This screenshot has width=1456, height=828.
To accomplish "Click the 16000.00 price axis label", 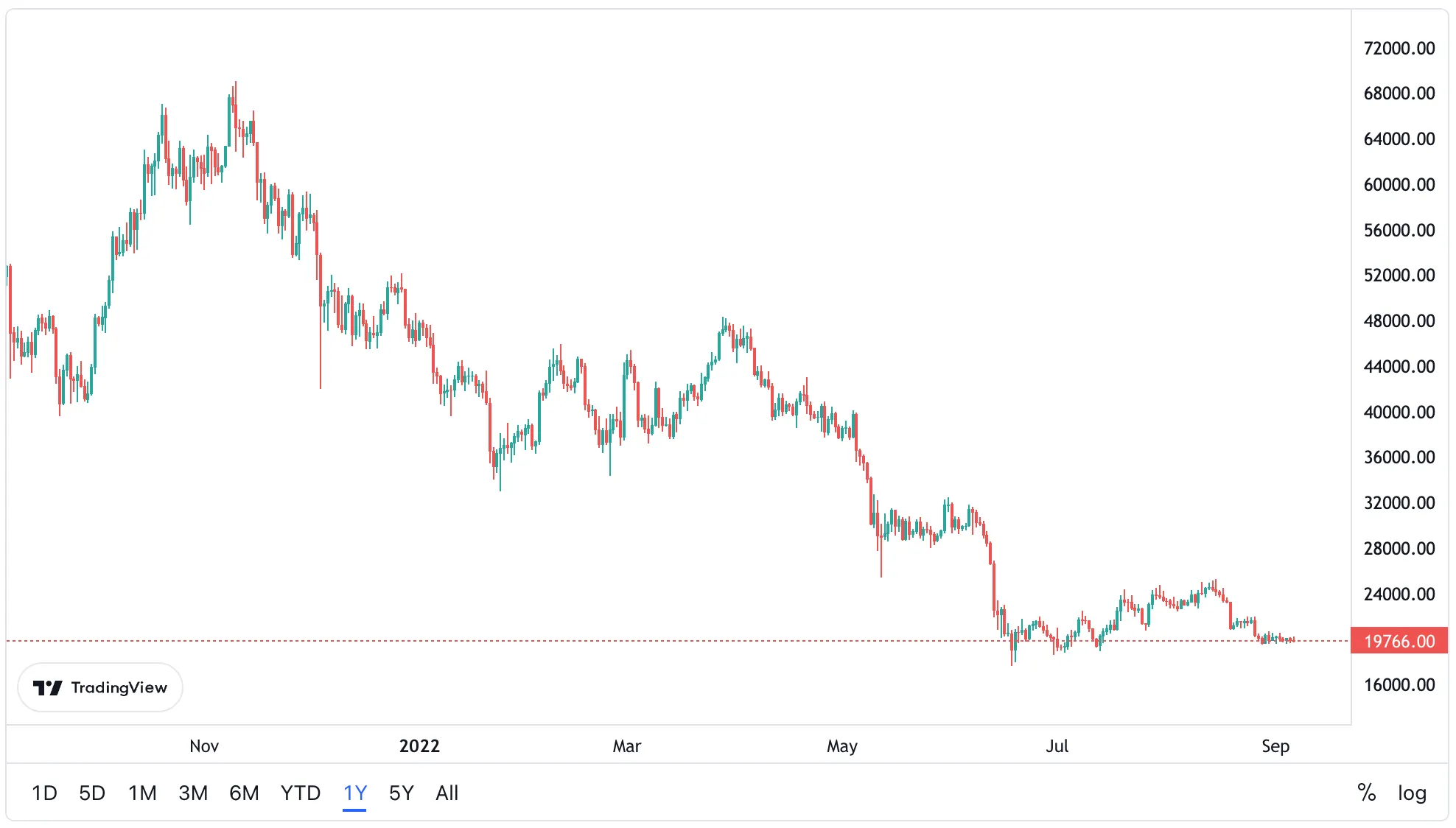I will tap(1399, 685).
